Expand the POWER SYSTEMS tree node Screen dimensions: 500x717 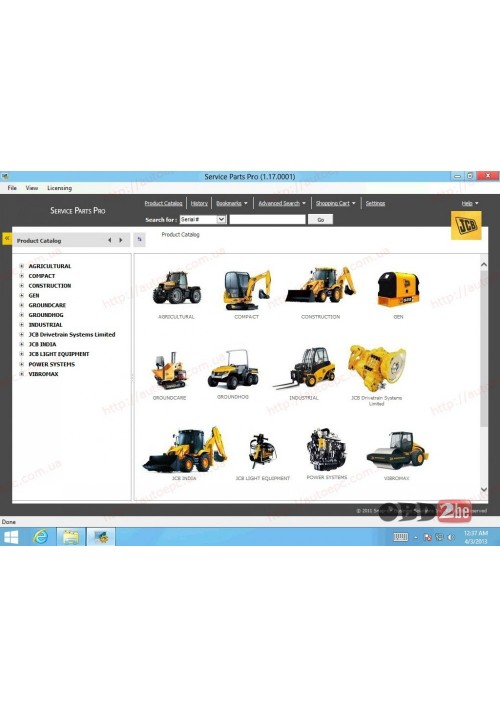click(x=21, y=364)
